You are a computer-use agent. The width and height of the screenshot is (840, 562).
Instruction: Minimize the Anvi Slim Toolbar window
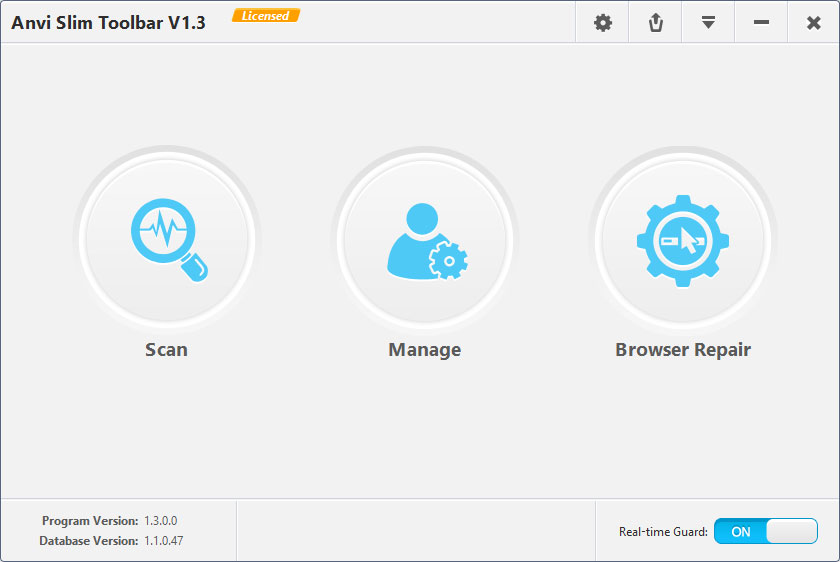[761, 23]
